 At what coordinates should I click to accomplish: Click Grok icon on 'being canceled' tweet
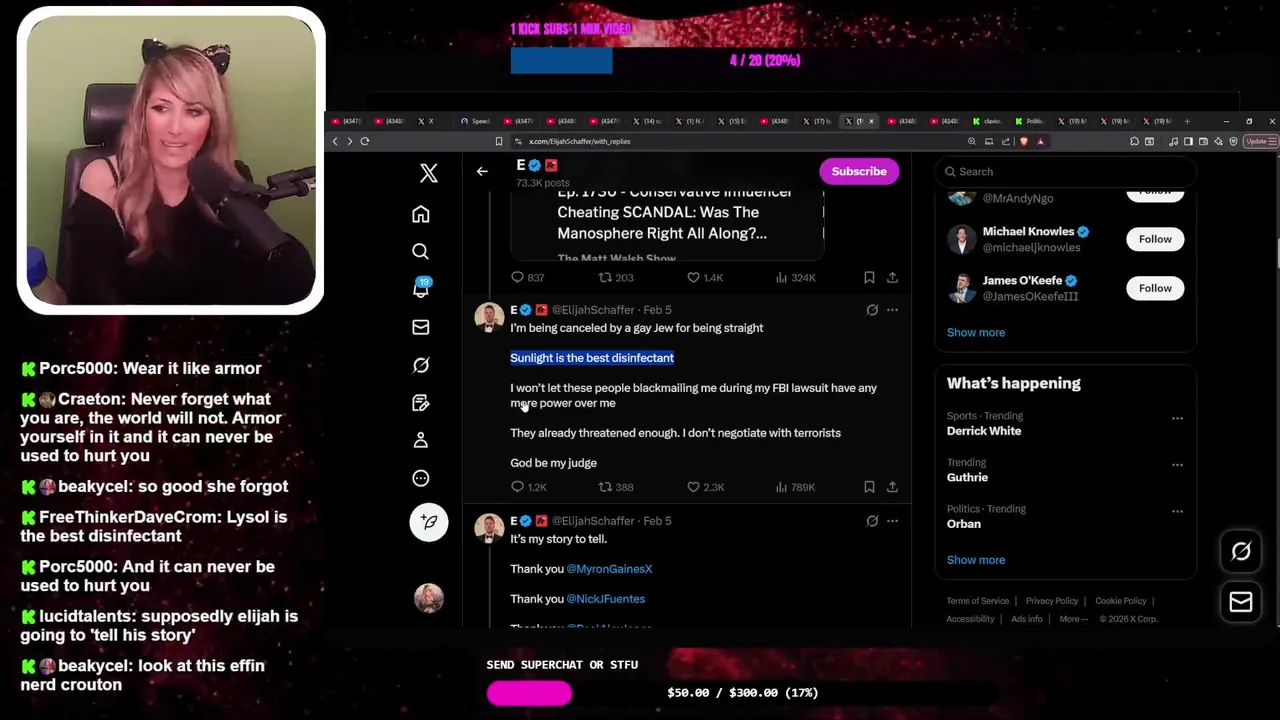coord(872,310)
